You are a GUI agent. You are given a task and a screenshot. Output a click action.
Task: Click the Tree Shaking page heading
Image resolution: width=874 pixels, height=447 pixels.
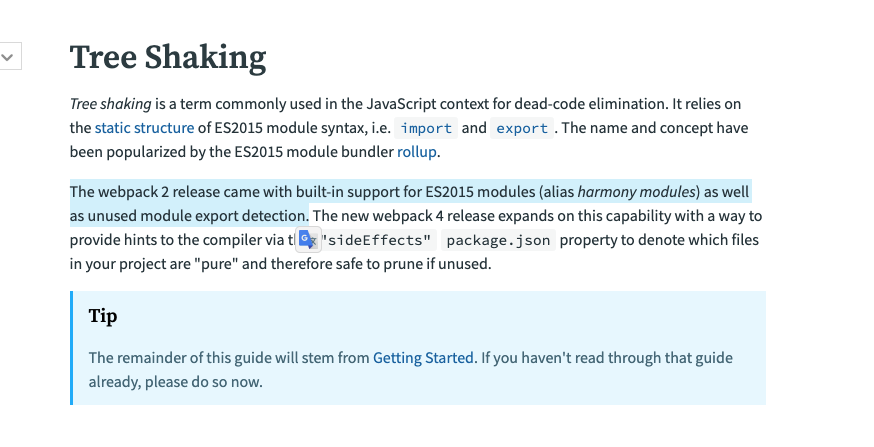(x=168, y=57)
